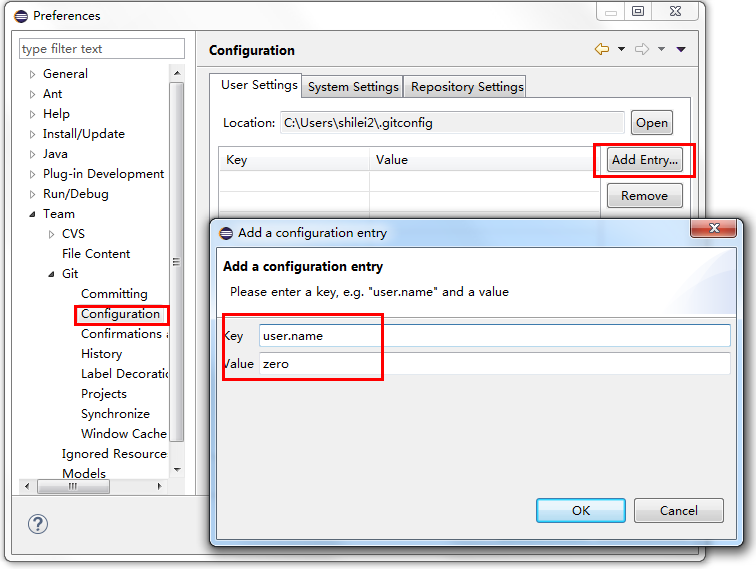The image size is (756, 569).
Task: Click the Eclipse icon in Add entry dialog
Action: coord(226,233)
